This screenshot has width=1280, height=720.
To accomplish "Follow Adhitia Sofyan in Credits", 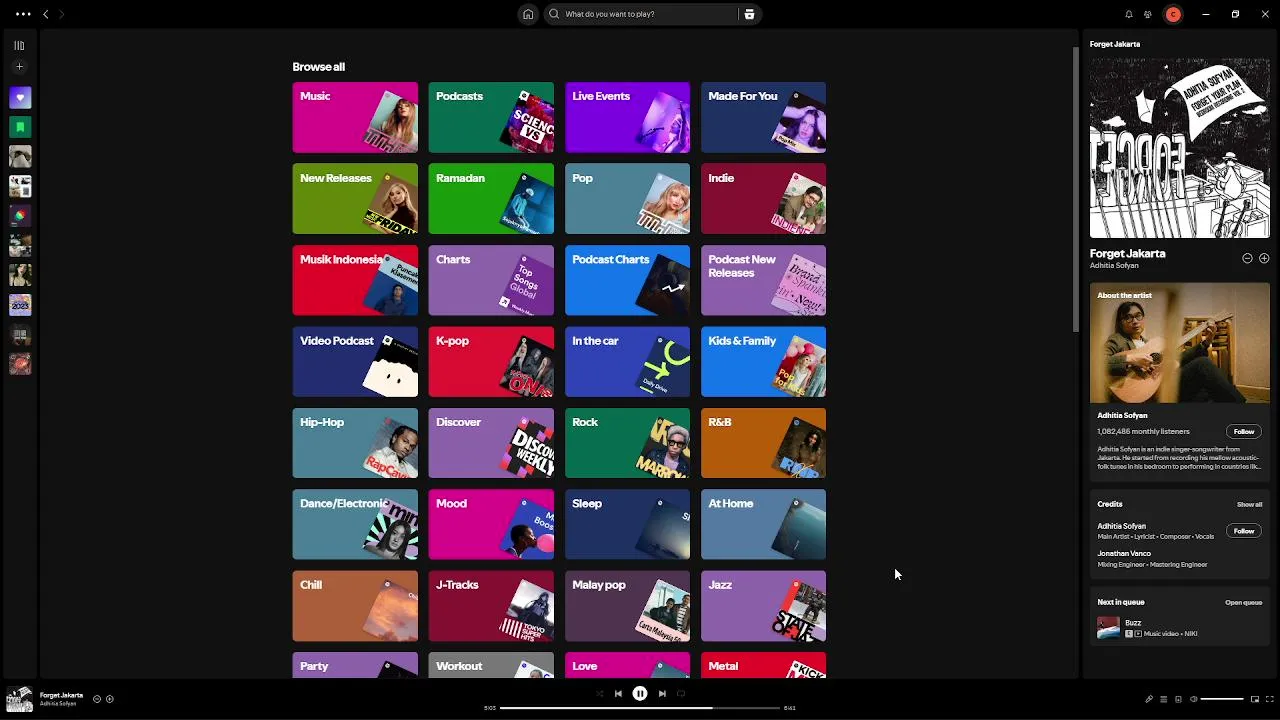I will pos(1244,531).
